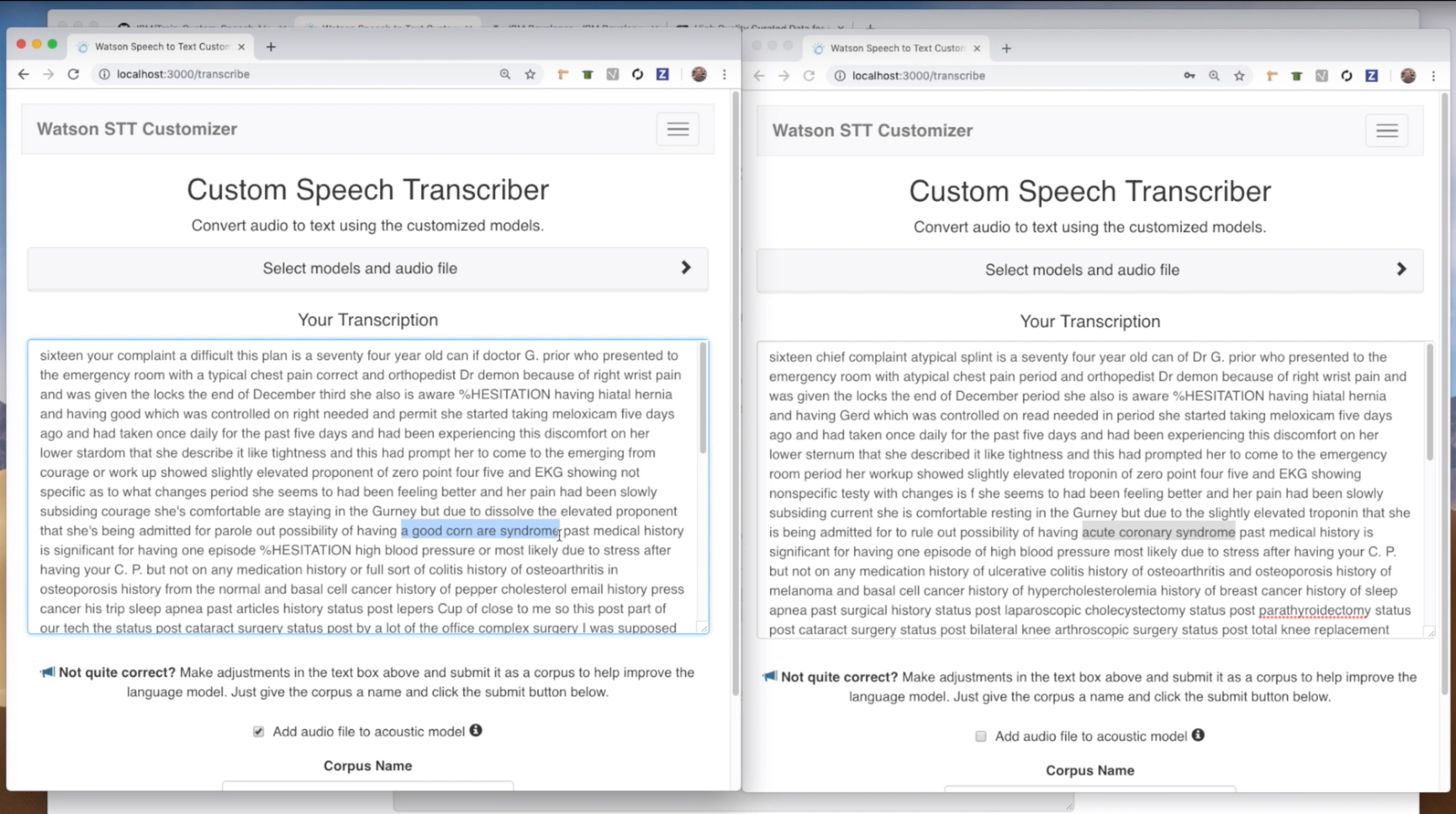This screenshot has width=1456, height=814.
Task: Click the hamburger menu in left window
Action: point(677,129)
